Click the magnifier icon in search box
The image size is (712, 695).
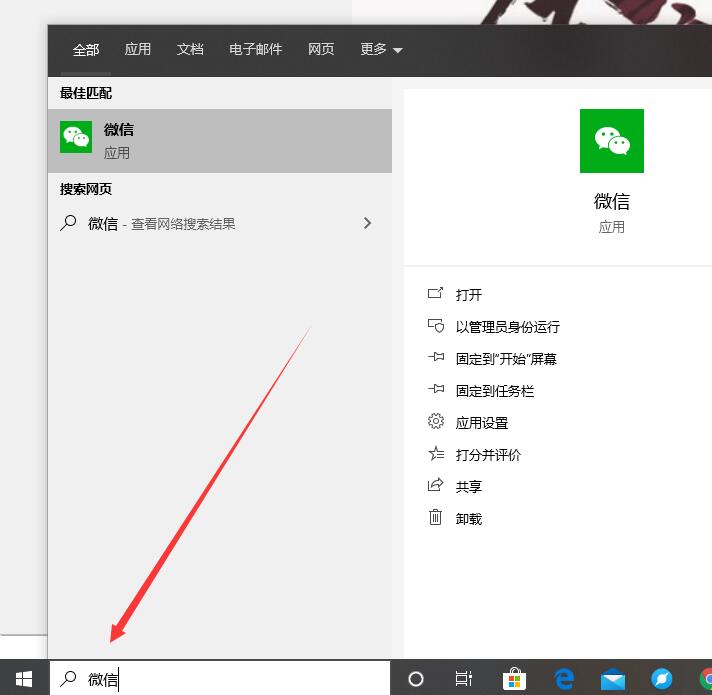(x=68, y=679)
